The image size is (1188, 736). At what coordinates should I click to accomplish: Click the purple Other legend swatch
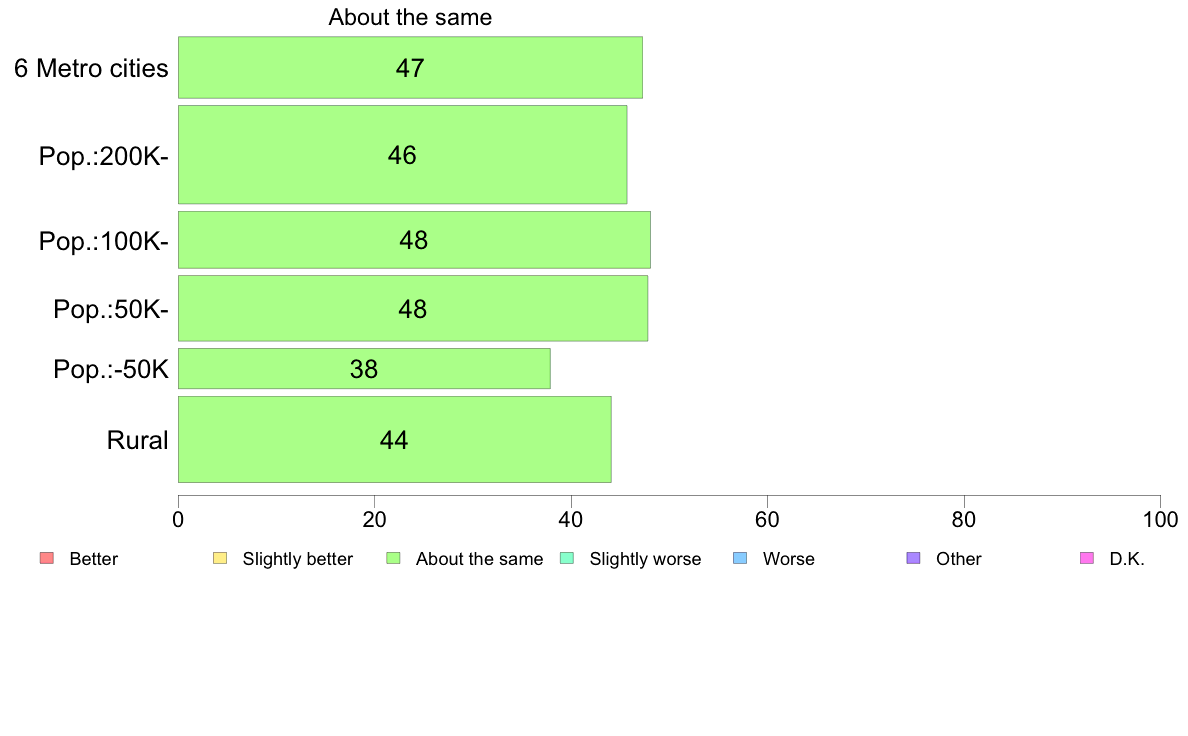point(914,559)
